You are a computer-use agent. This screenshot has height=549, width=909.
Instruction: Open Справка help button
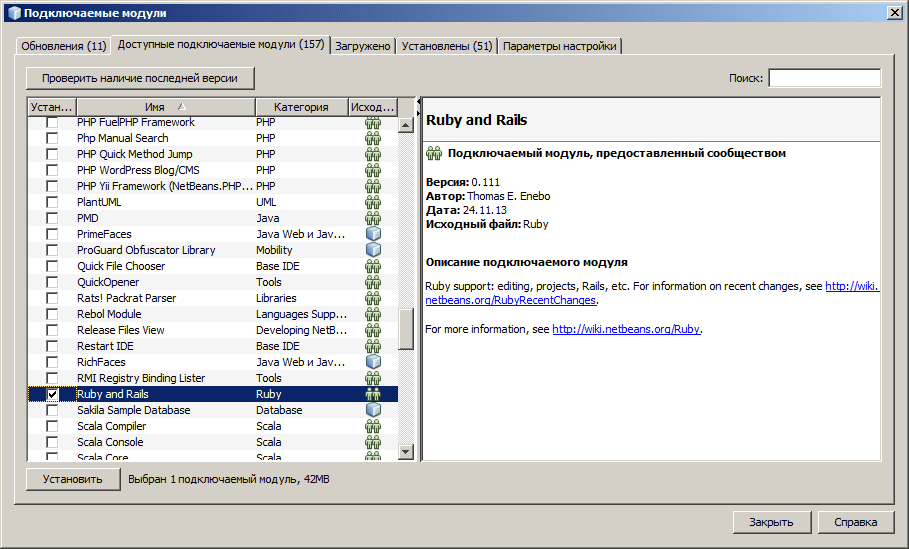pyautogui.click(x=856, y=522)
